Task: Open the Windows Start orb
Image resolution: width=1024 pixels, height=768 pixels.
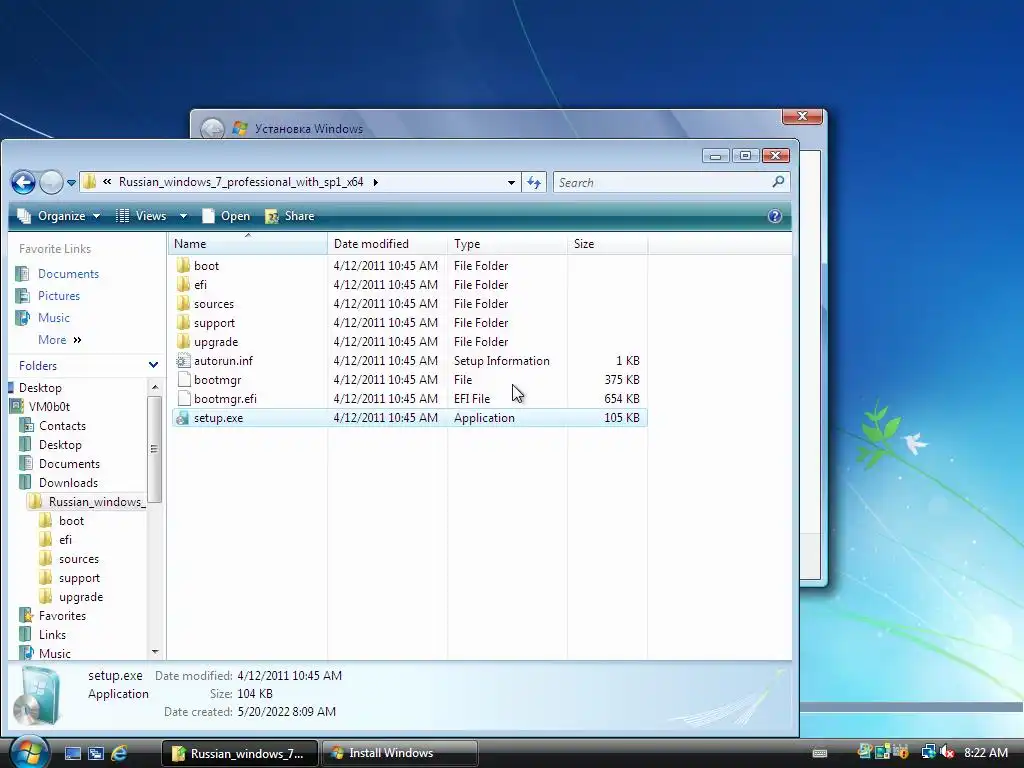Action: (x=27, y=752)
